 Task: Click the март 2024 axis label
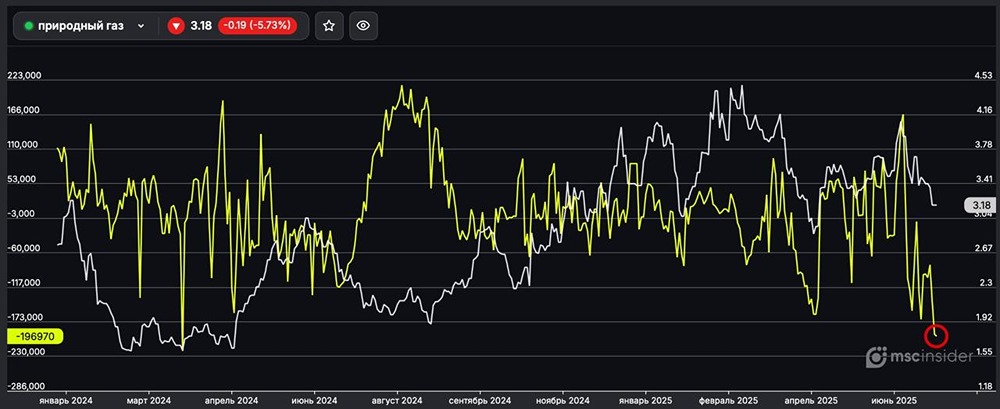[149, 400]
